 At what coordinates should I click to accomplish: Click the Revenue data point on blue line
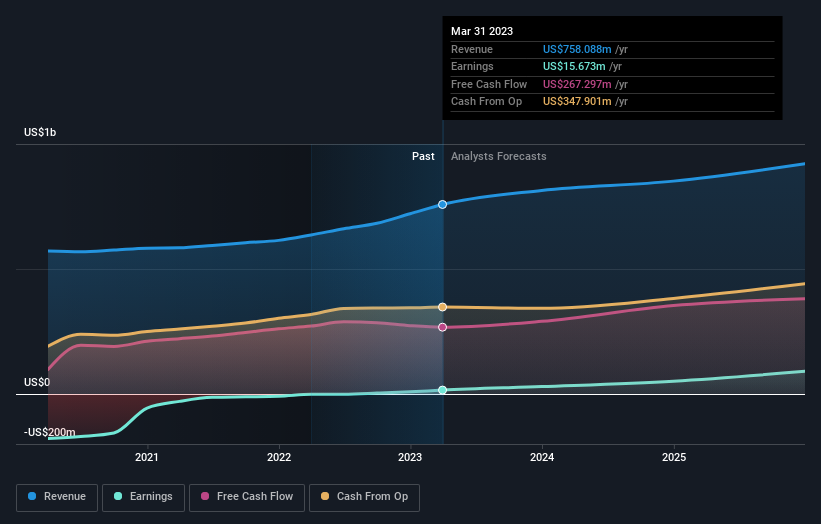(x=442, y=205)
